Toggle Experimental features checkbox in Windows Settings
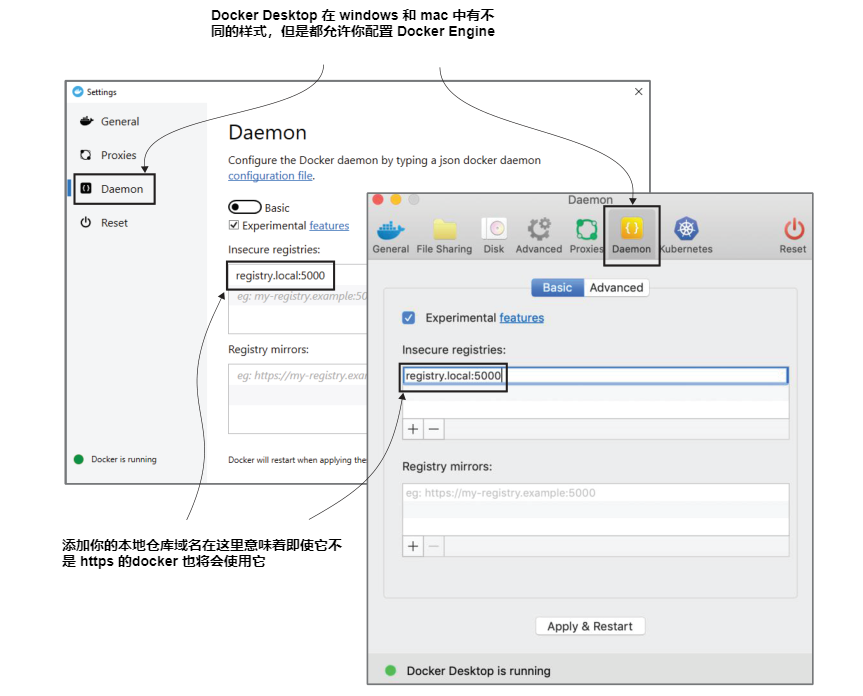 [234, 225]
